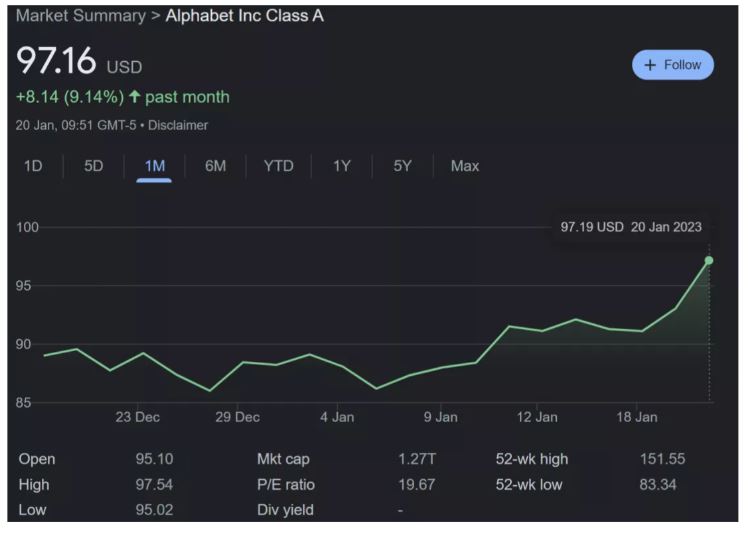Switch to the 1D chart range tab

33,166
